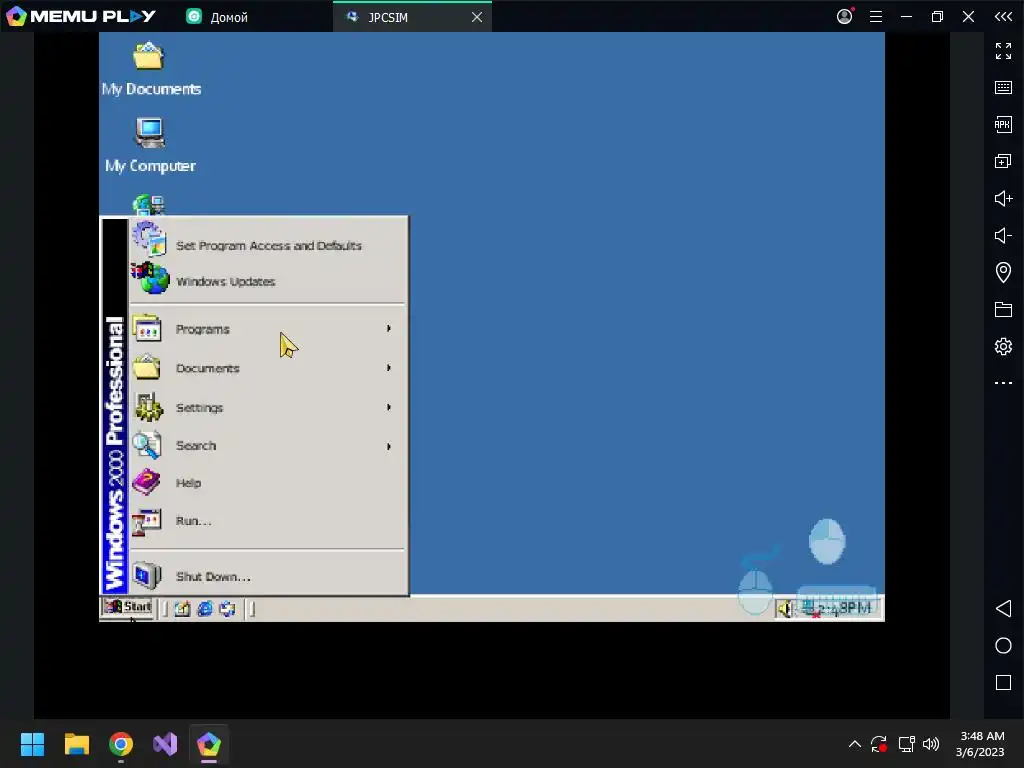
Task: Click the volume speaker tray icon
Action: [x=785, y=609]
